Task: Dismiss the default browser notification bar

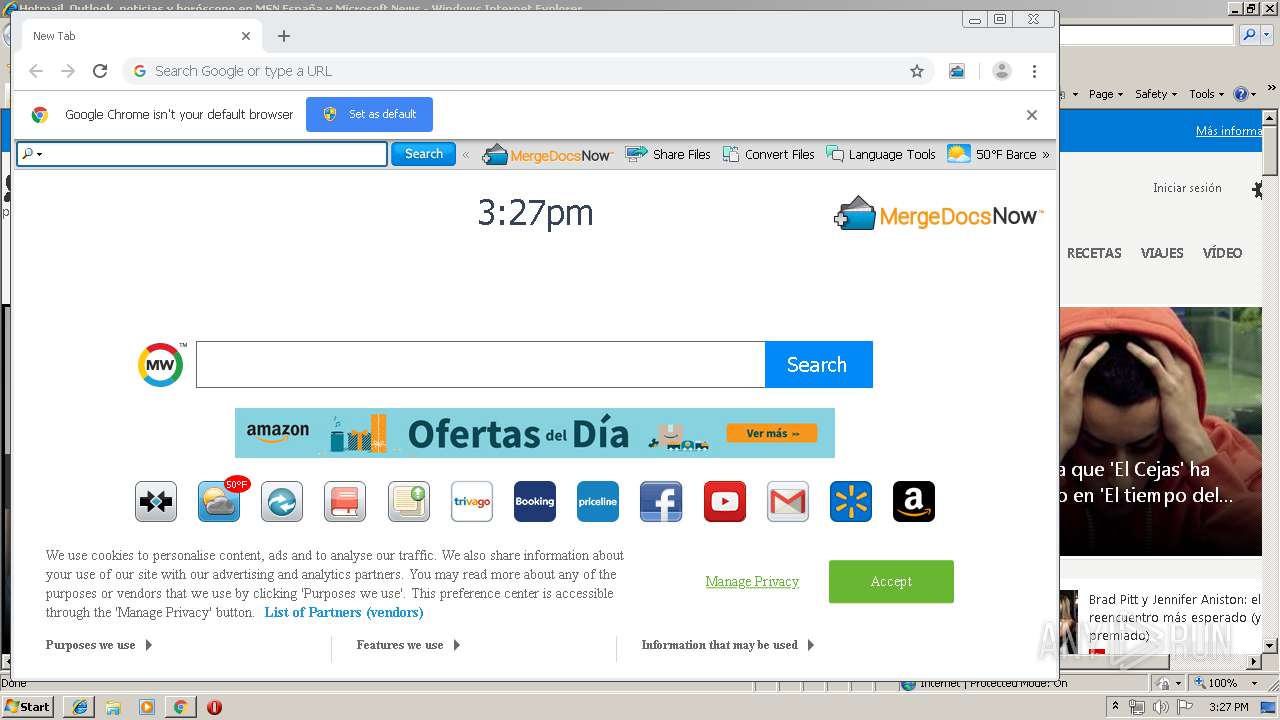Action: (1032, 115)
